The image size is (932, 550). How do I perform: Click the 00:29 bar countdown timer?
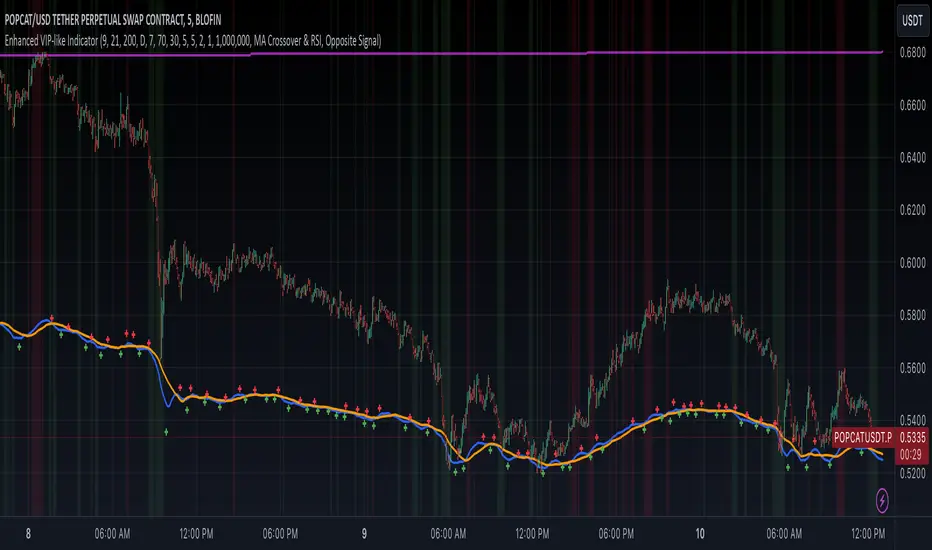[x=912, y=453]
